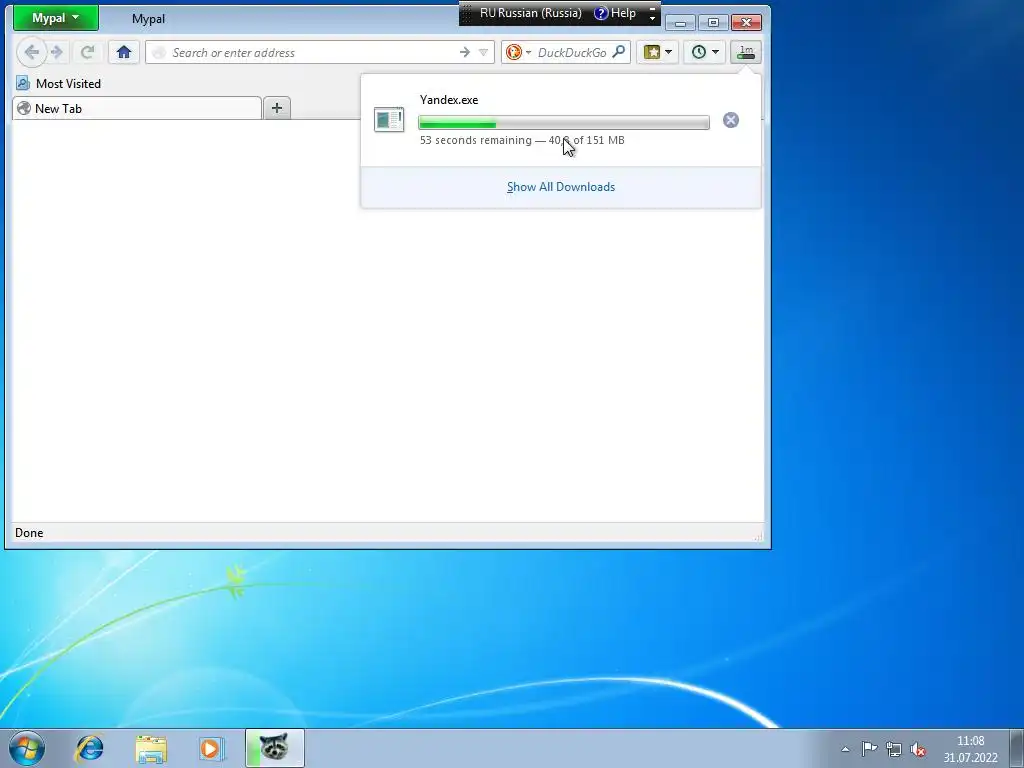
Task: Open the DuckDuckGo search engine selector
Action: [x=518, y=52]
